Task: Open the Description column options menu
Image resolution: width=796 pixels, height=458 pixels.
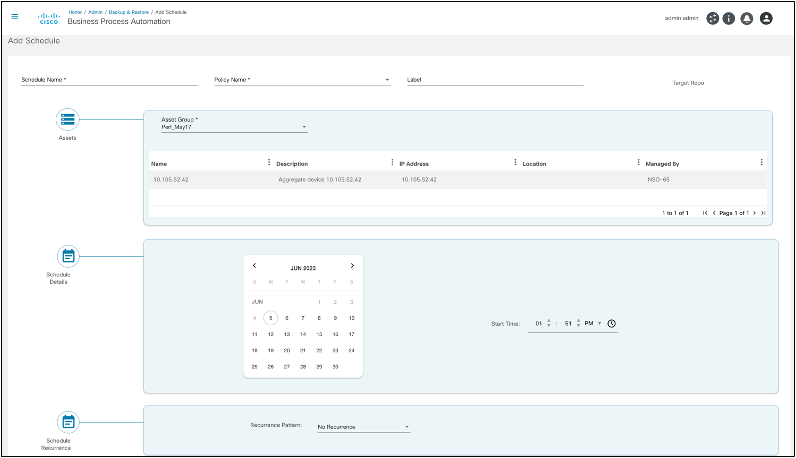Action: tap(392, 162)
